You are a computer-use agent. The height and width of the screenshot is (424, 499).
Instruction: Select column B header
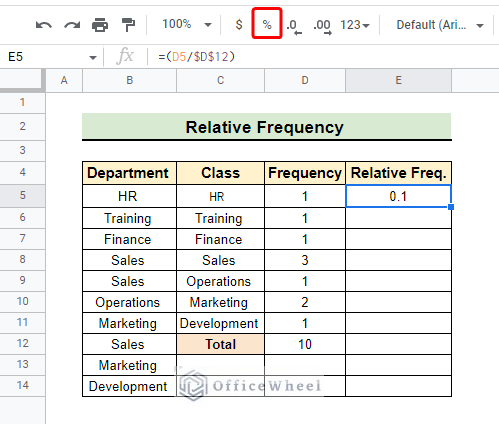129,80
